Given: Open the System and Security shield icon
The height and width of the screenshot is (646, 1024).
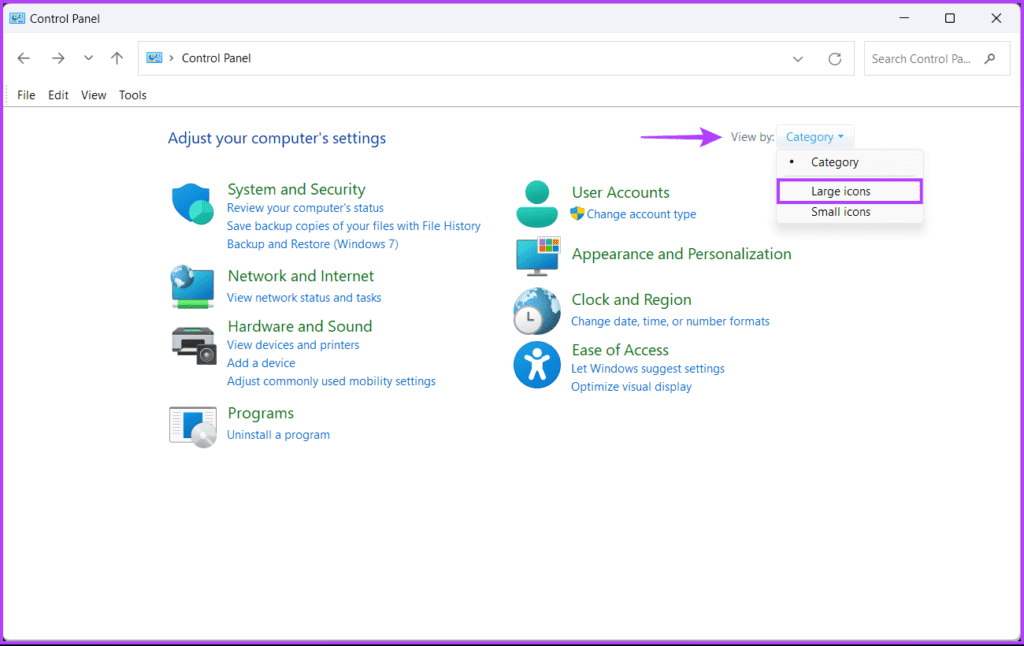Looking at the screenshot, I should coord(193,204).
